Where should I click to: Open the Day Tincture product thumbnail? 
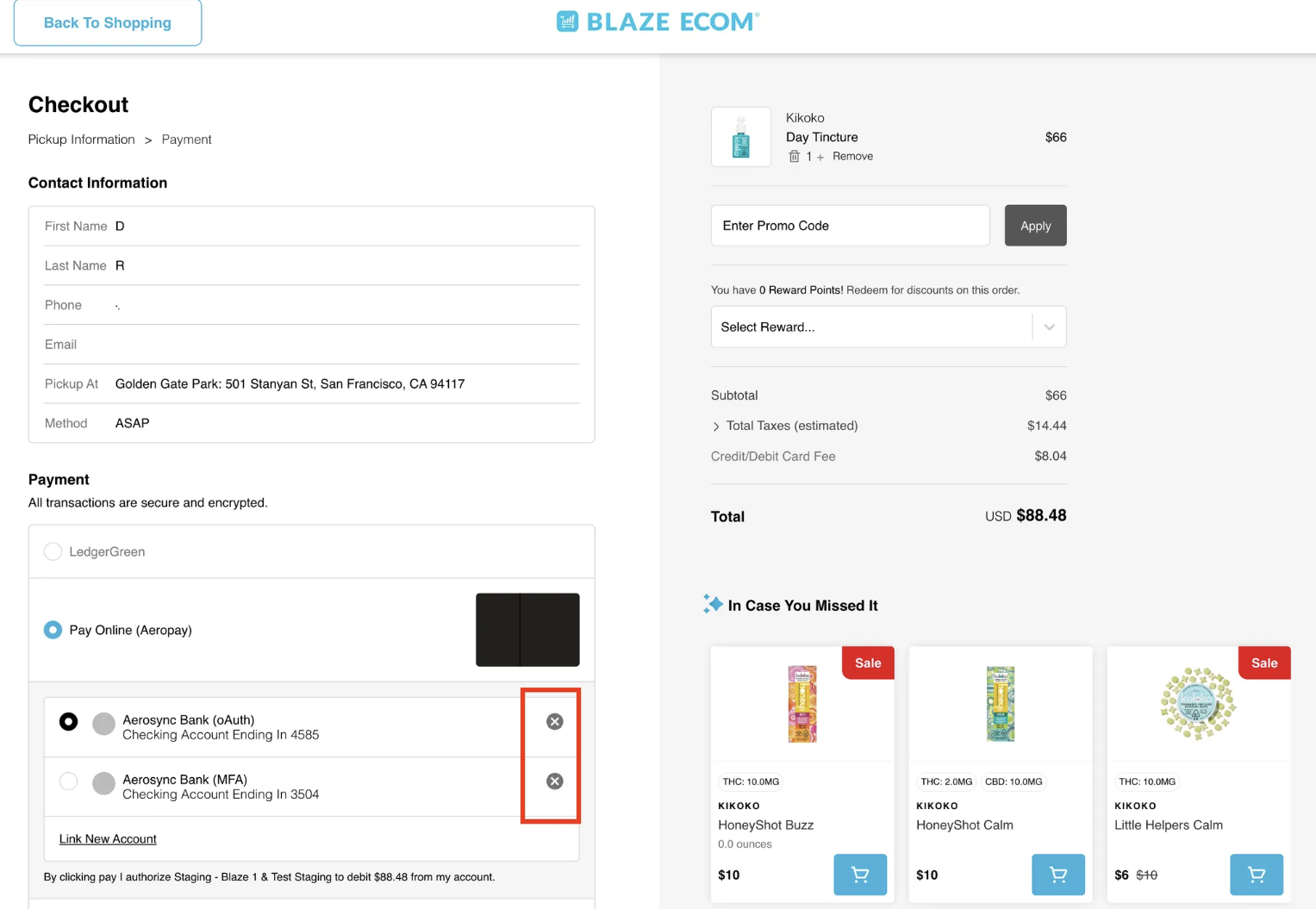click(741, 137)
